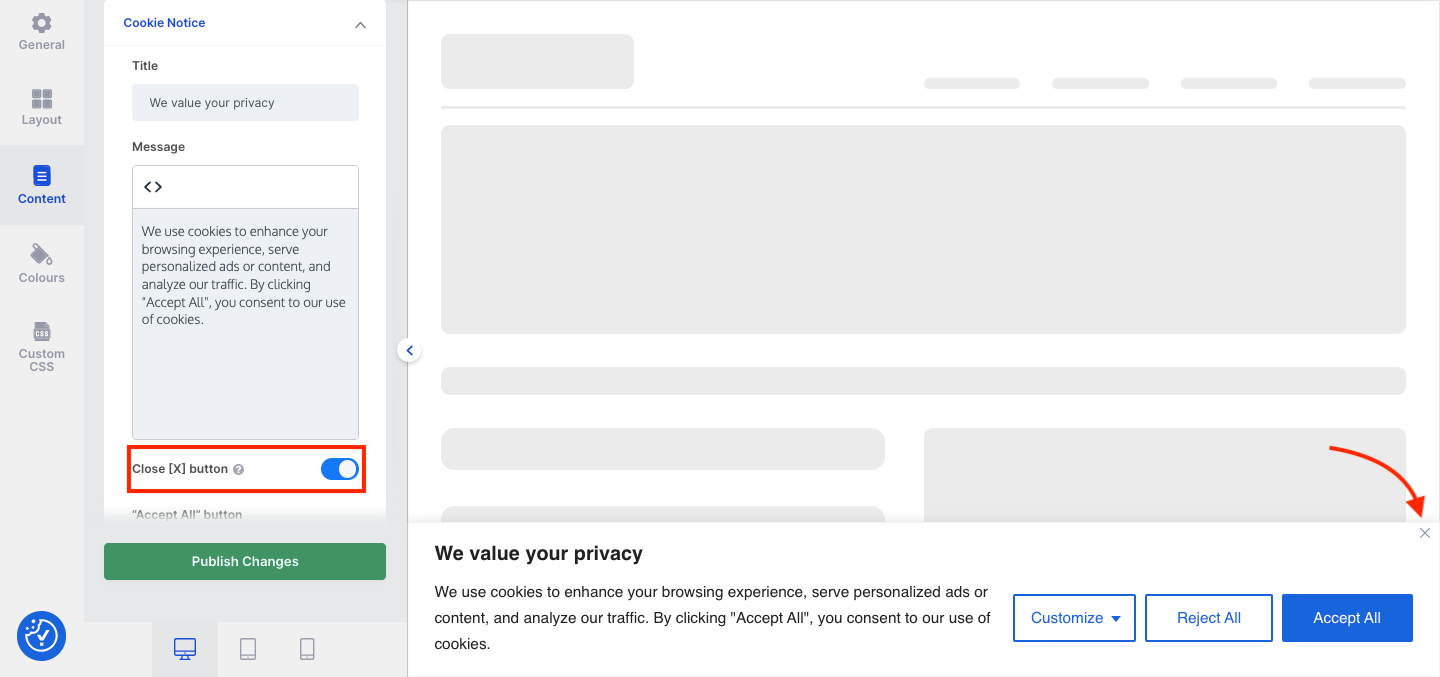This screenshot has height=677, width=1440.
Task: Open the Custom CSS icon
Action: (41, 331)
